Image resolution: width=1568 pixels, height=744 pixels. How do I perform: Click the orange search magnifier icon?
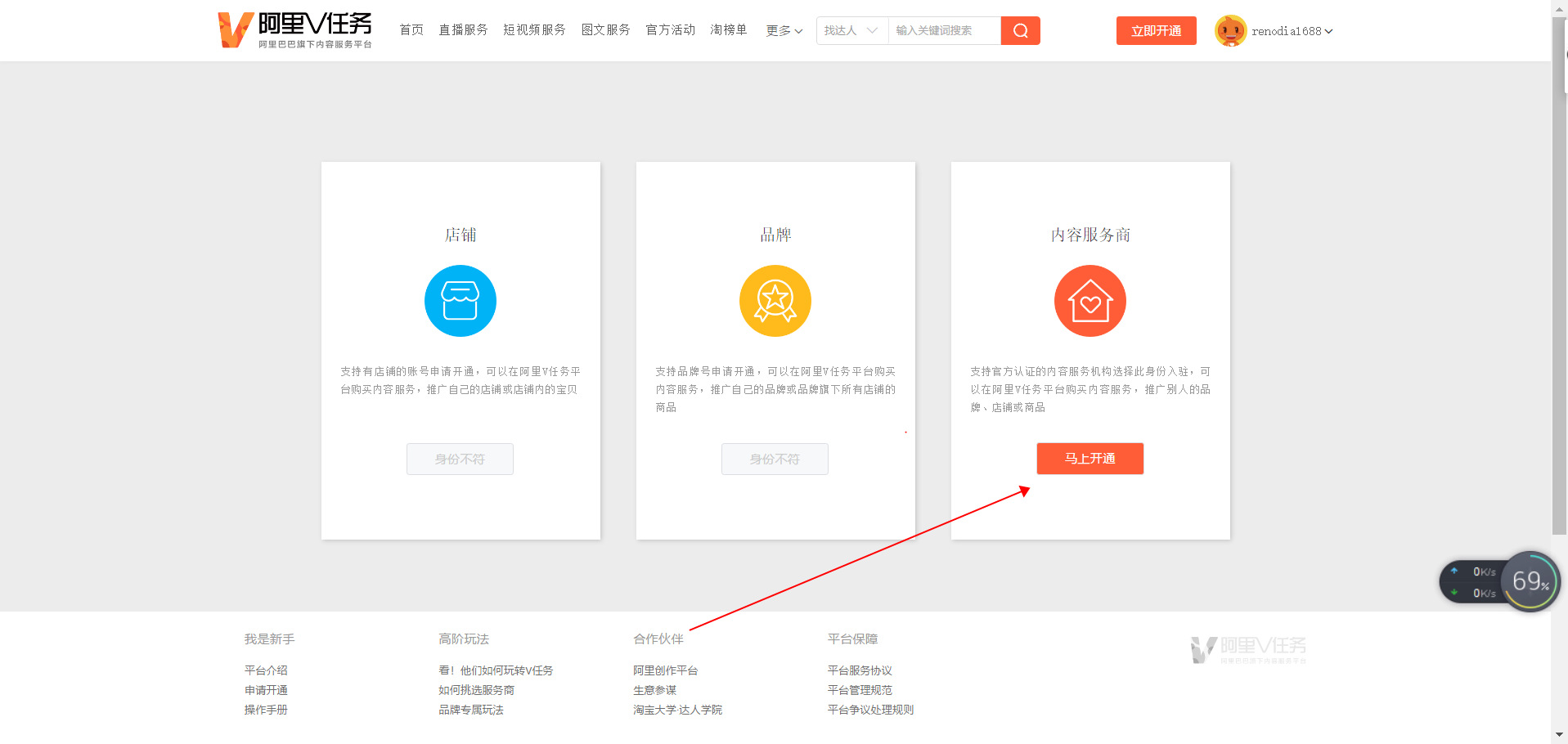click(x=1020, y=31)
